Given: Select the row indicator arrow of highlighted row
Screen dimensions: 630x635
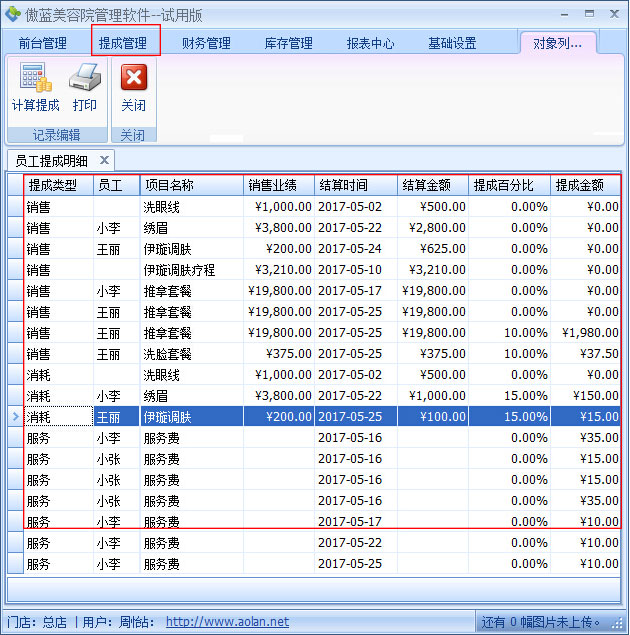Looking at the screenshot, I should [14, 417].
